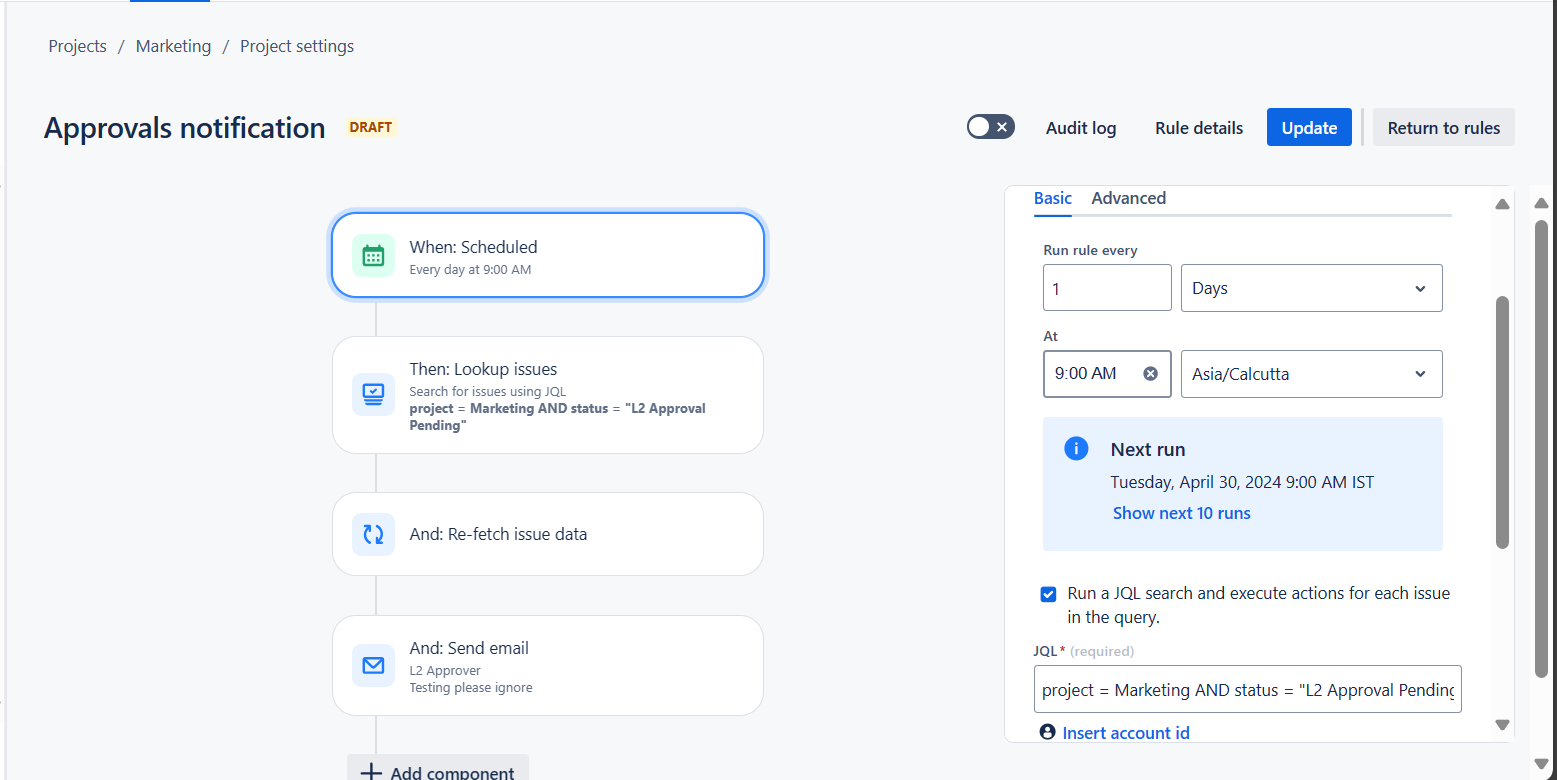The height and width of the screenshot is (780, 1557).
Task: Select the Basic tab
Action: (x=1052, y=198)
